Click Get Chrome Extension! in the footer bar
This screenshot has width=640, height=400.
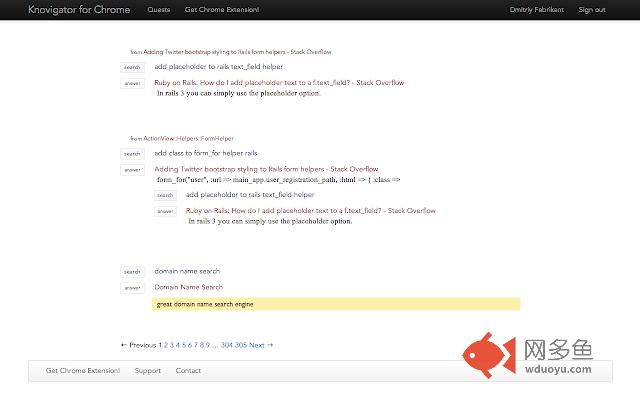tap(83, 371)
